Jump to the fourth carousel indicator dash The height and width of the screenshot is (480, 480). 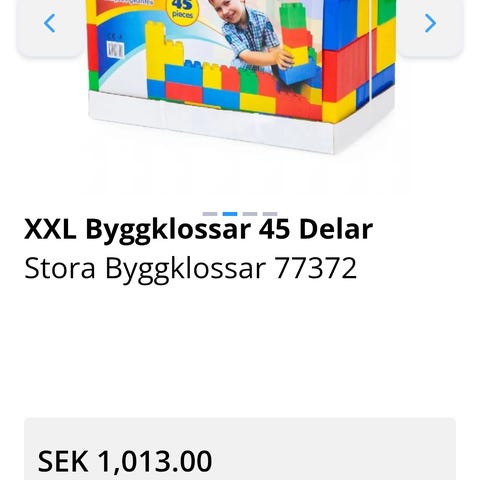270,214
